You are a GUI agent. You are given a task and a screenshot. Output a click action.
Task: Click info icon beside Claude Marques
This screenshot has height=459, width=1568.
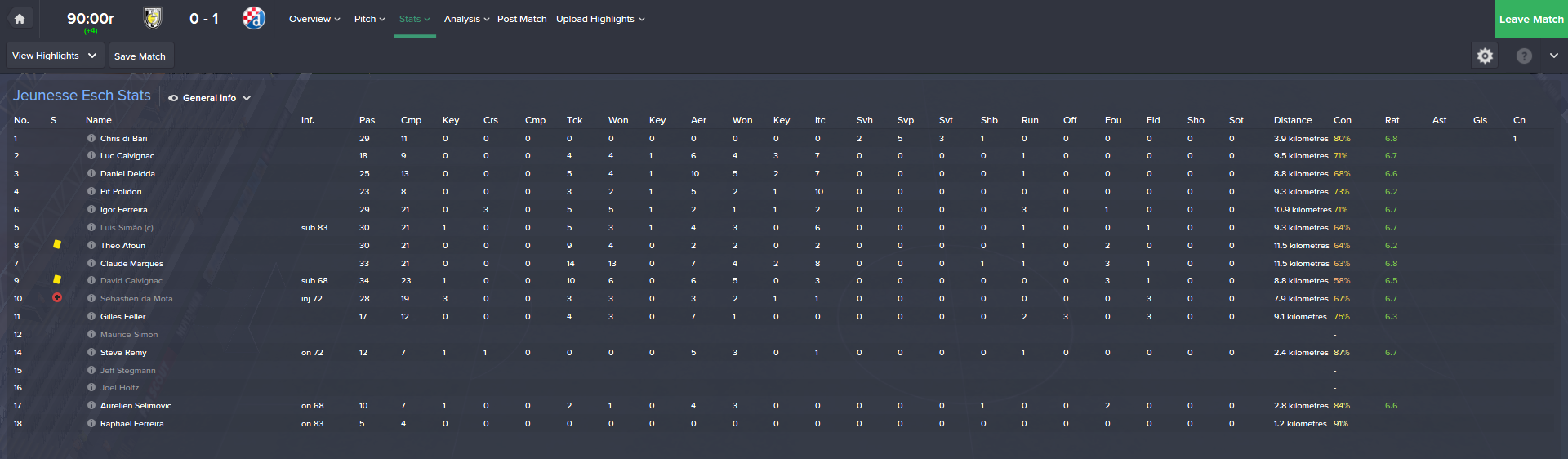pos(91,263)
